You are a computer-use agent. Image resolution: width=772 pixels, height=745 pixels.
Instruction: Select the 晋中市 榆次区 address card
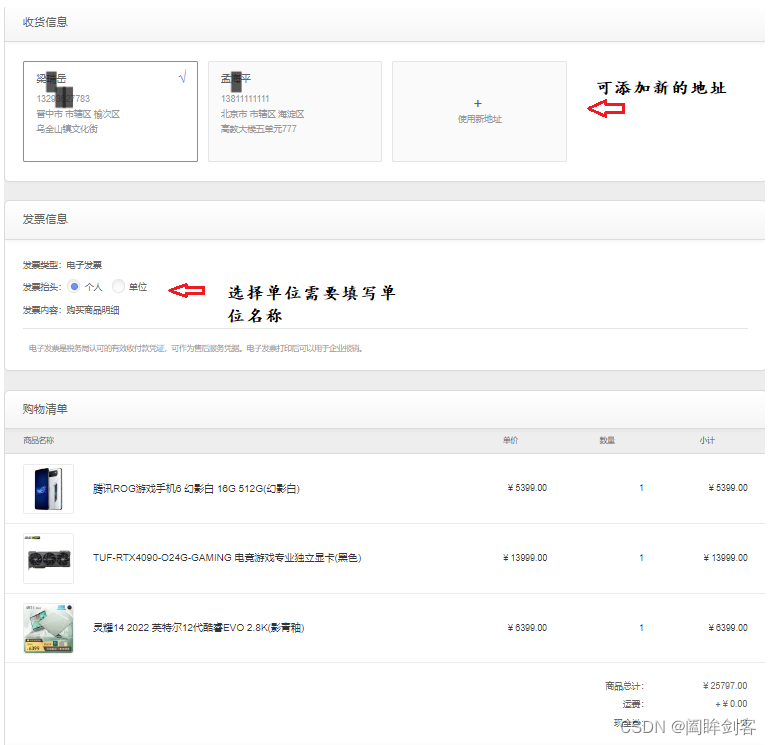110,111
